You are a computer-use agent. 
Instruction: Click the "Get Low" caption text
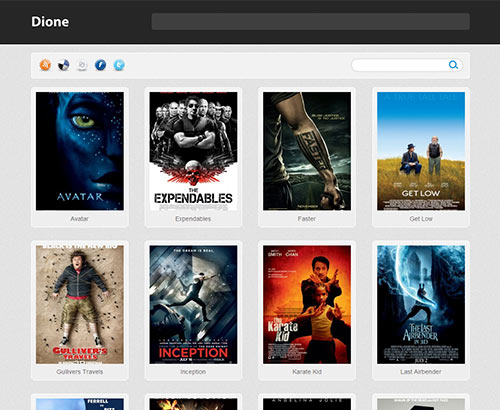click(x=421, y=219)
